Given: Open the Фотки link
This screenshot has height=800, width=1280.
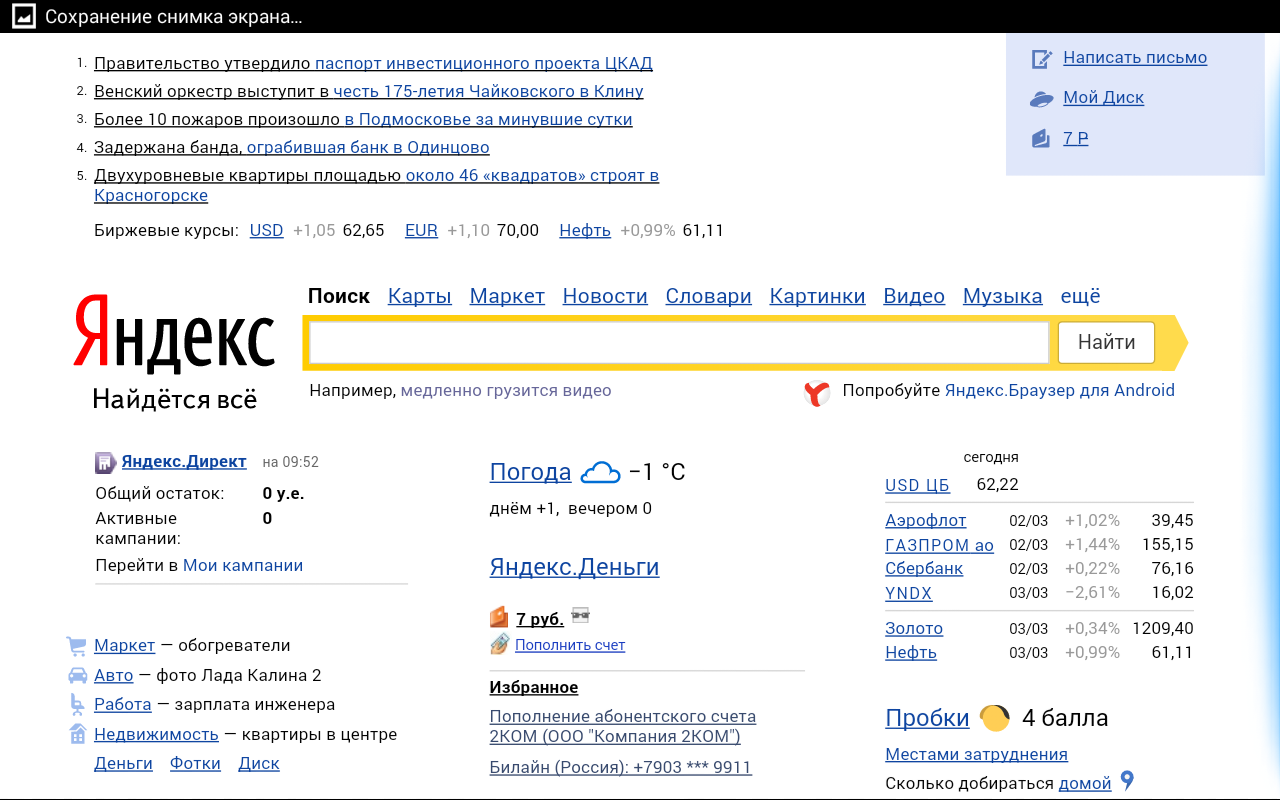Looking at the screenshot, I should point(196,763).
